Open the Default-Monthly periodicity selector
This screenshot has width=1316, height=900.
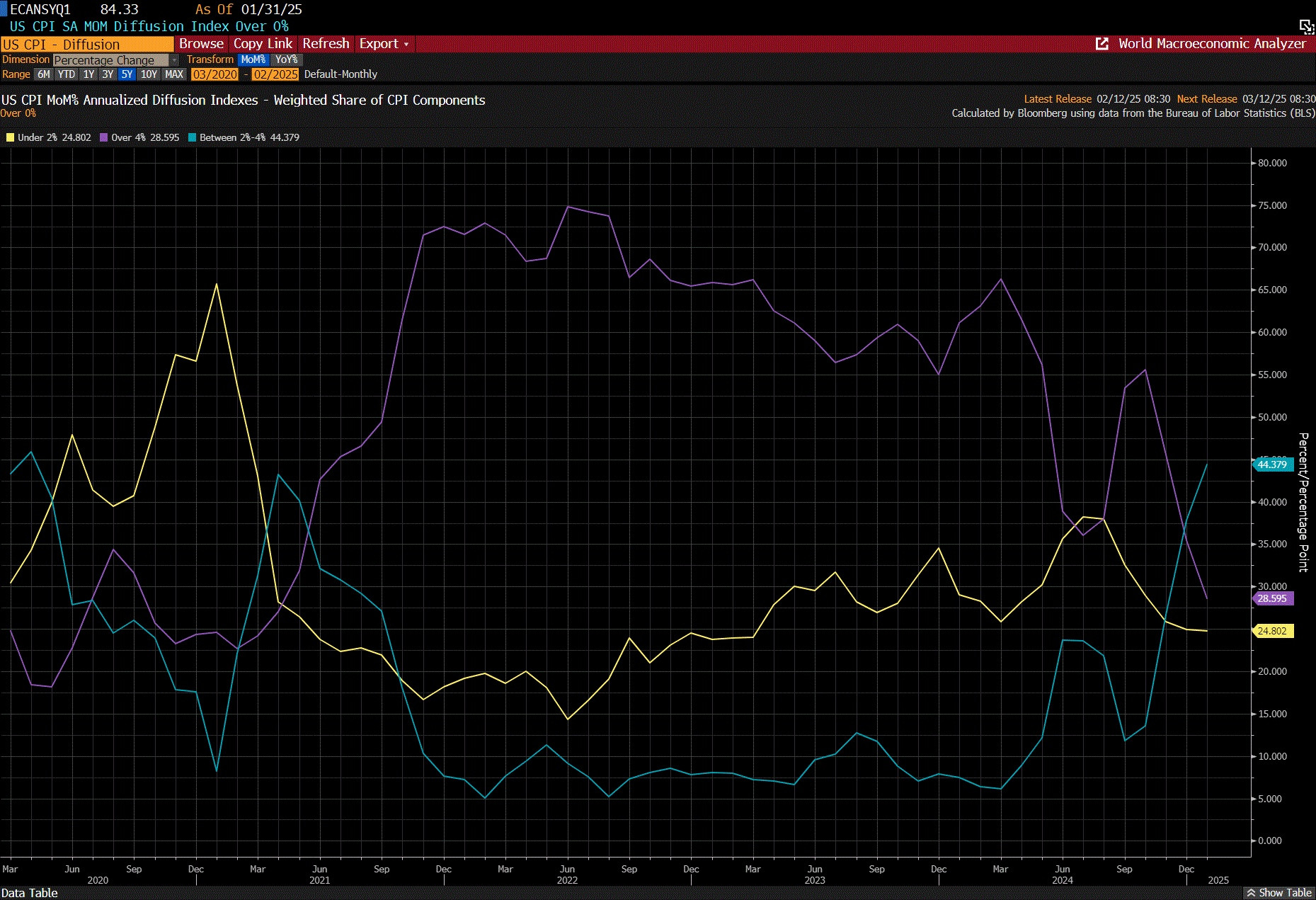tap(341, 74)
